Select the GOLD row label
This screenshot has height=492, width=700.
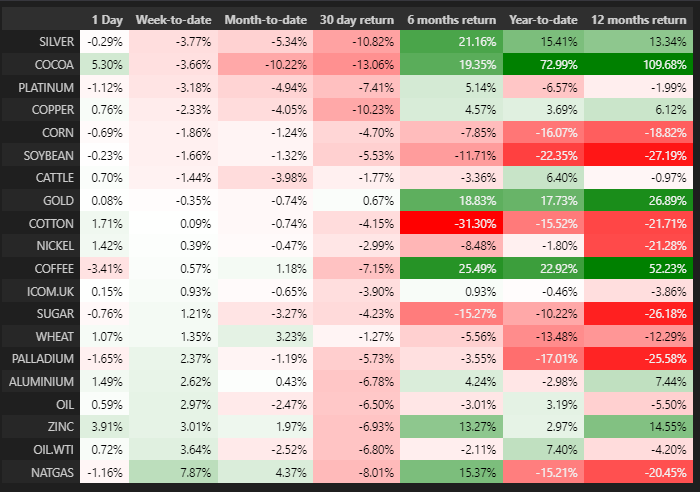[57, 198]
